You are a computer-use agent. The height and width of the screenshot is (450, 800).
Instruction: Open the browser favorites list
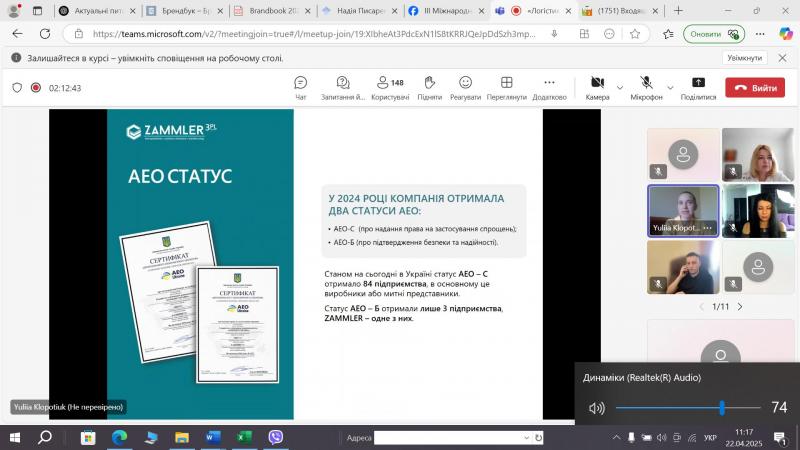[668, 34]
